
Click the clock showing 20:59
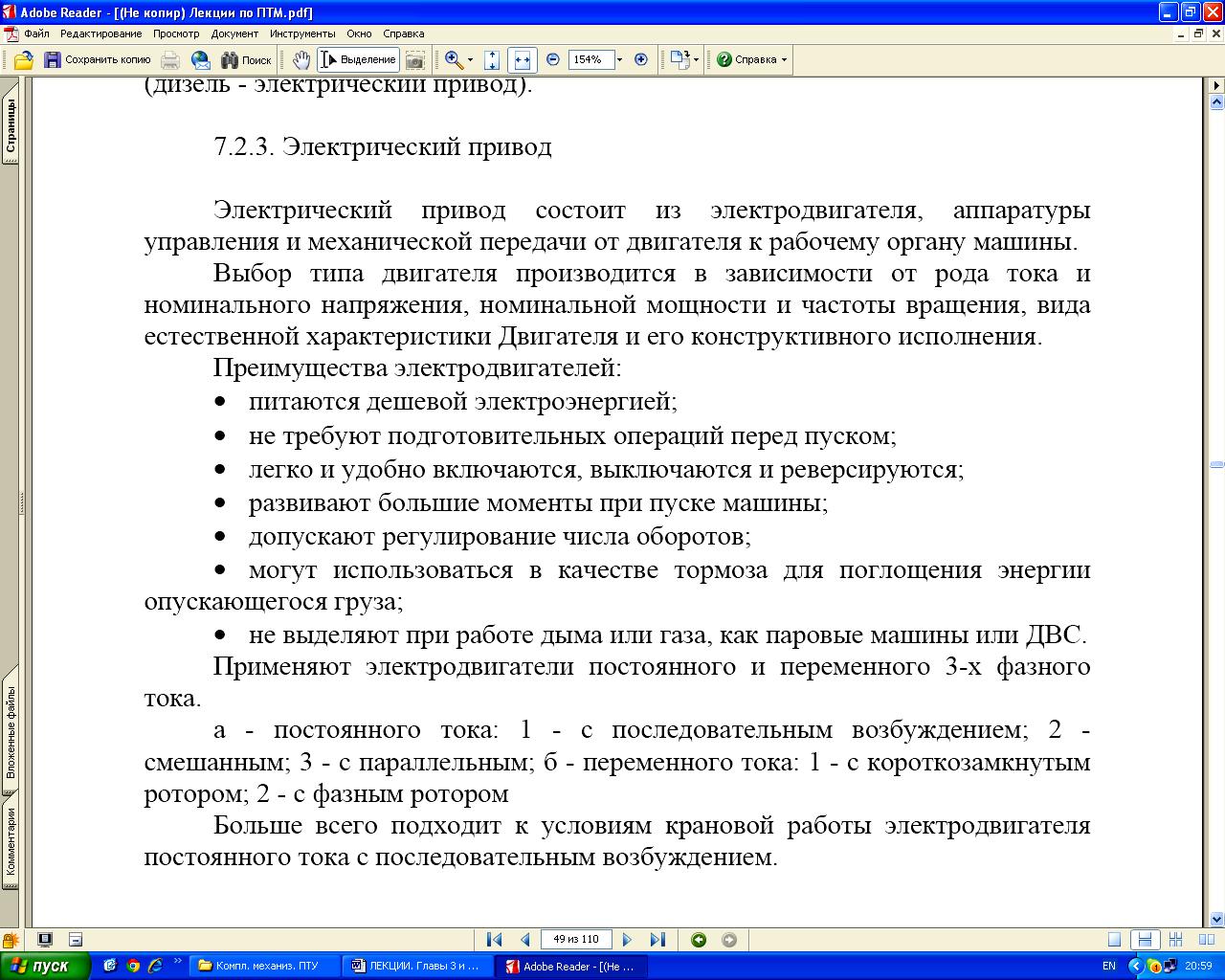(x=1198, y=966)
